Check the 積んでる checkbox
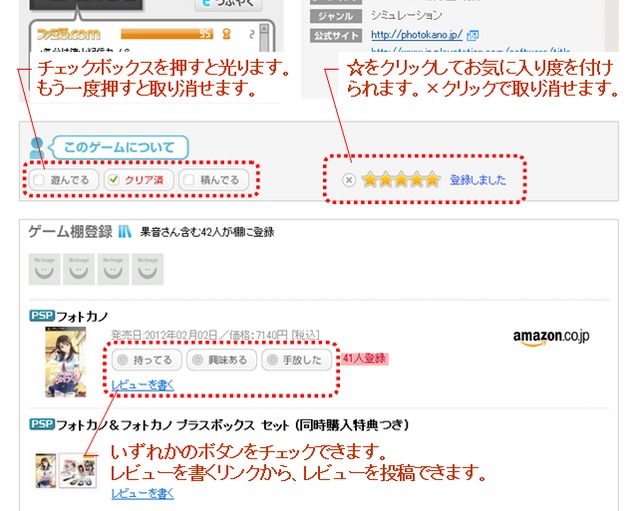 [189, 180]
